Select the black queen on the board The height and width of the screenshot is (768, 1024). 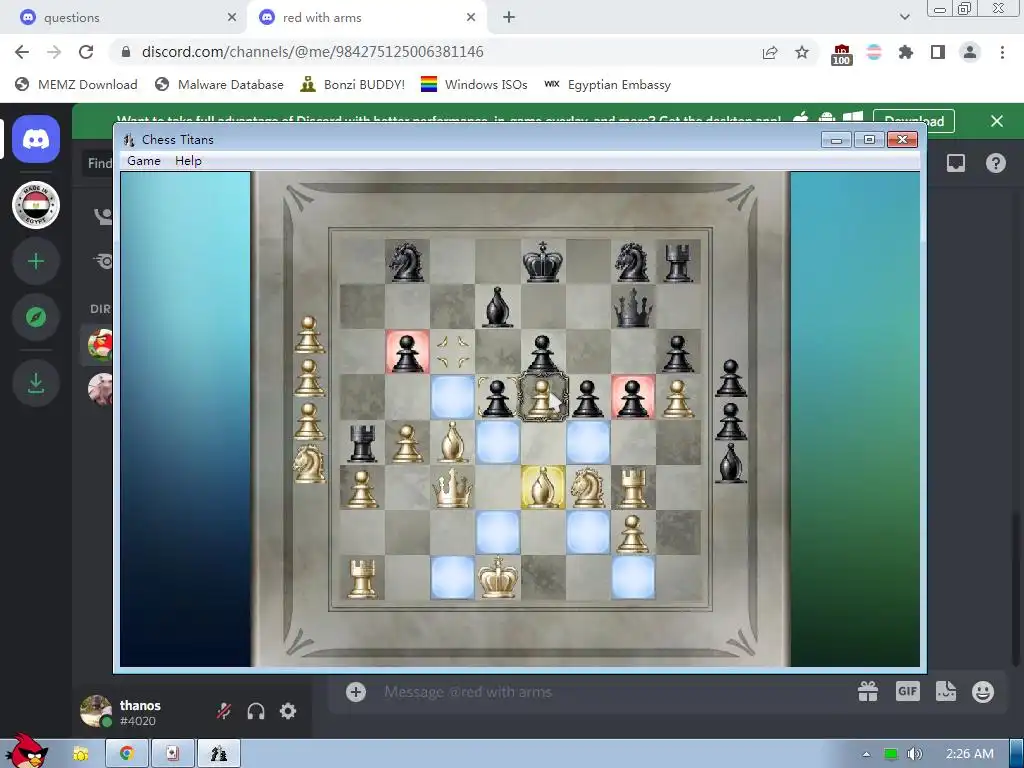[633, 307]
